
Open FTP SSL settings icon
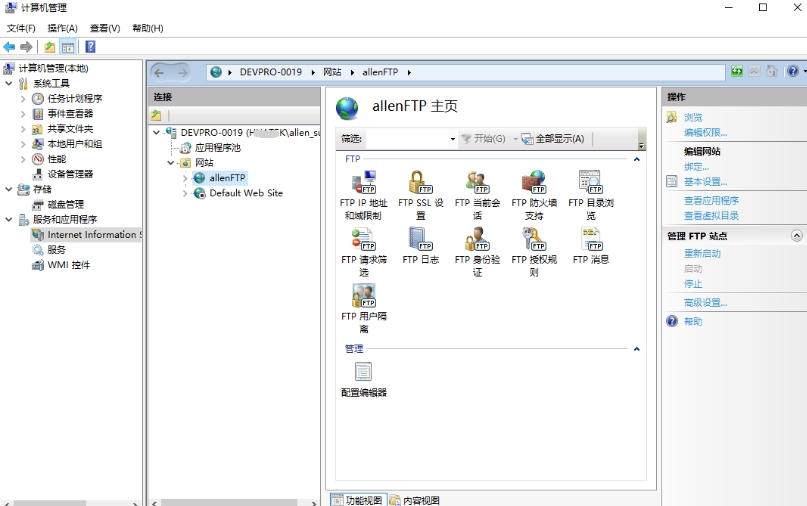pos(420,196)
